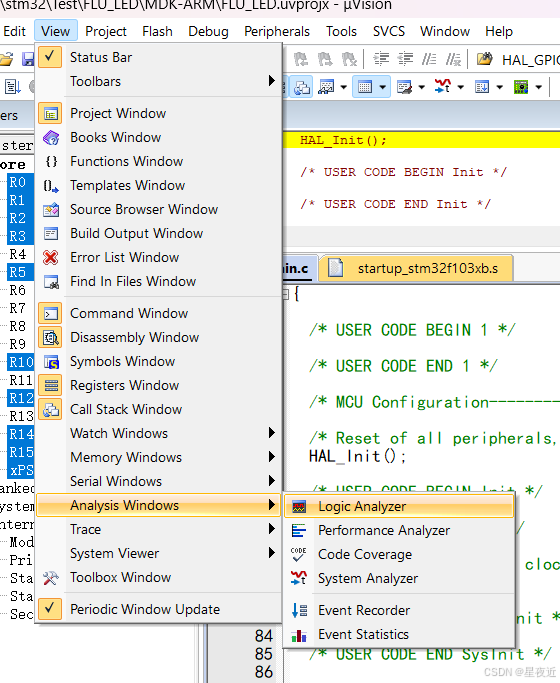
Task: Select the Analysis Windows menu entry
Action: coord(159,505)
